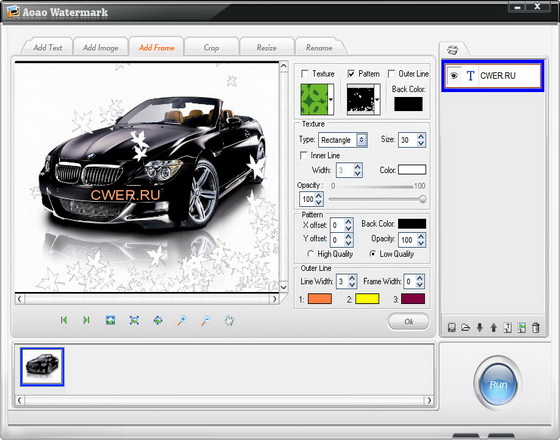Click the Ok button
Image resolution: width=560 pixels, height=440 pixels.
coord(409,322)
